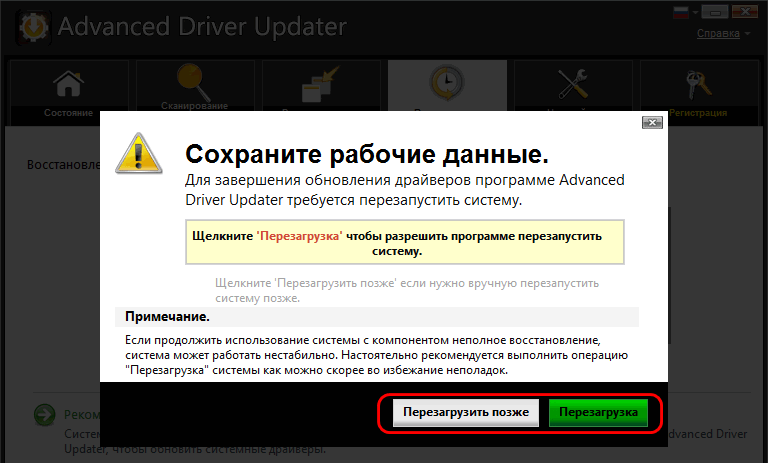Expand the Справка dropdown arrow
Image resolution: width=768 pixels, height=463 pixels.
[747, 33]
